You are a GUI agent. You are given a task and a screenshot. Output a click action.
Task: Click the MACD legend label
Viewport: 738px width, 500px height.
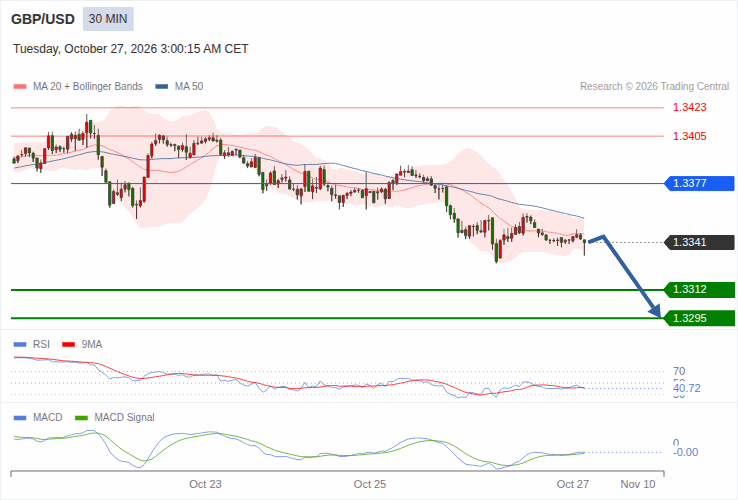click(48, 418)
